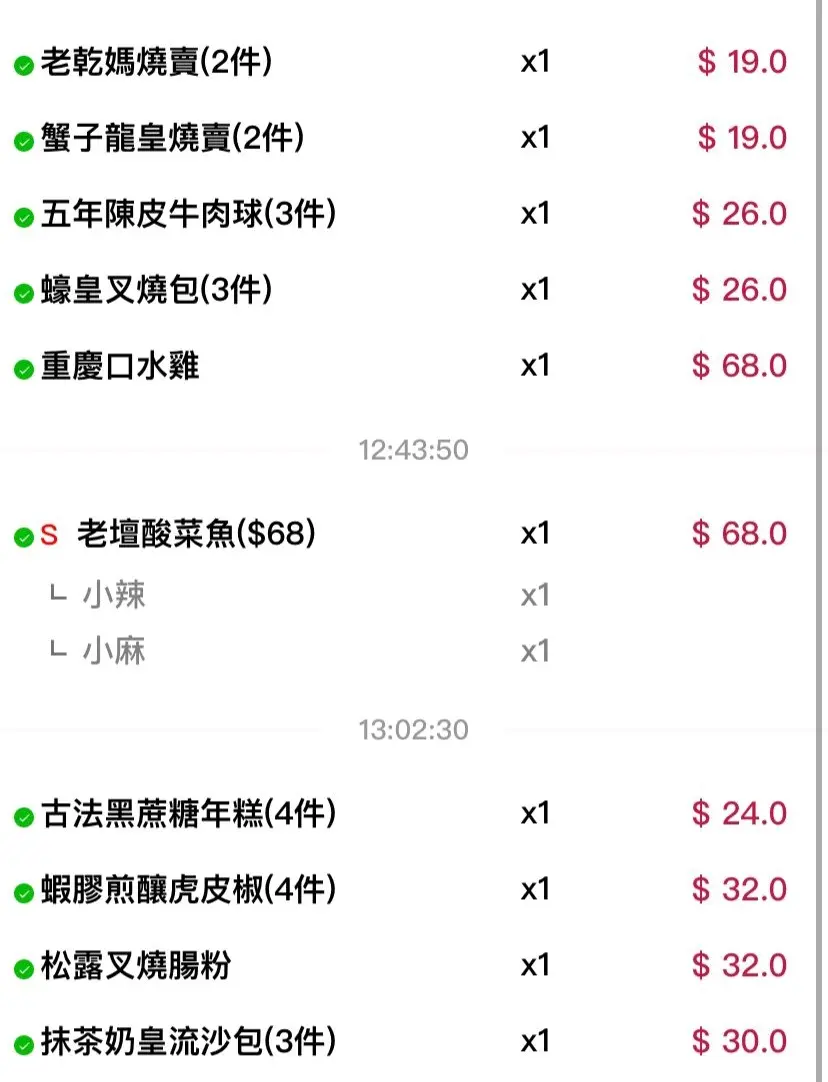Click the x1 quantity for 松露叉燒腸粉
This screenshot has height=1082, width=828.
pyautogui.click(x=535, y=966)
